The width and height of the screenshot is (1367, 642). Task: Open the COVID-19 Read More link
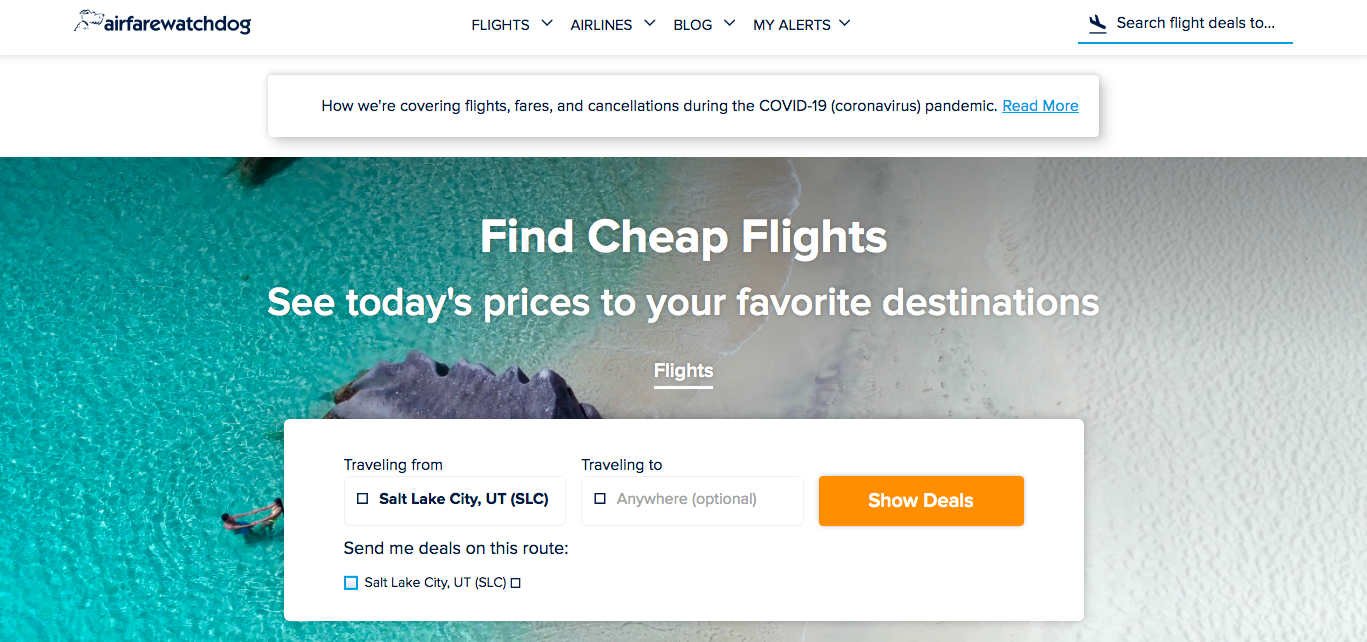tap(1040, 105)
